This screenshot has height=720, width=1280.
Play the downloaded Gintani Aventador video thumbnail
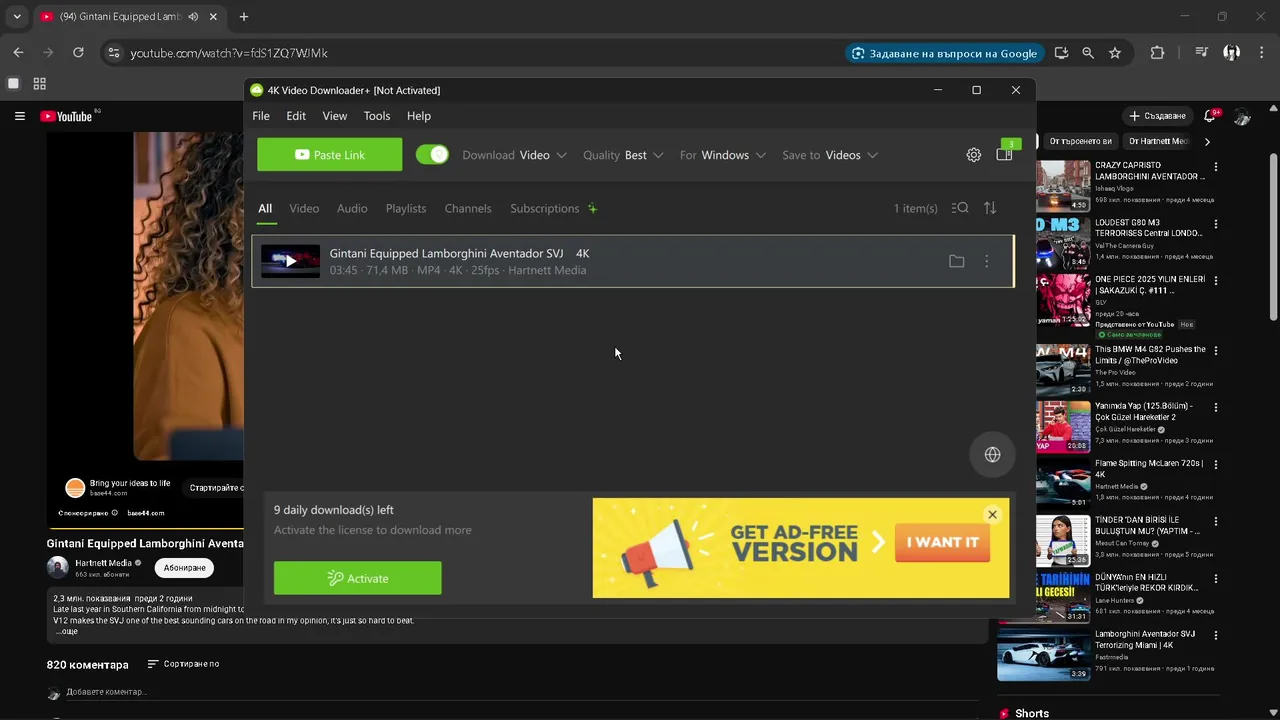290,261
